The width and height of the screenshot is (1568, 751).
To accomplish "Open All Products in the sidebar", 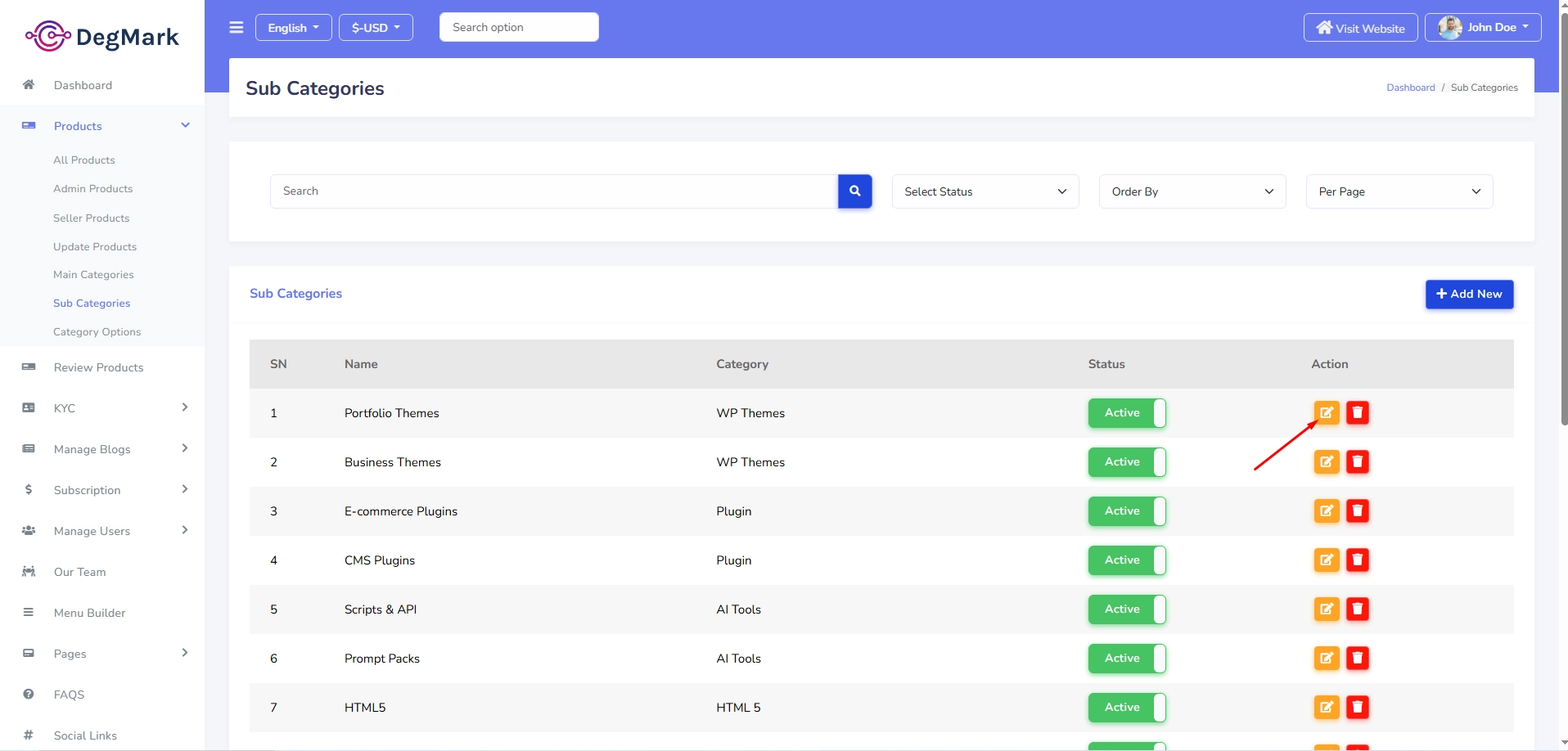I will click(84, 160).
